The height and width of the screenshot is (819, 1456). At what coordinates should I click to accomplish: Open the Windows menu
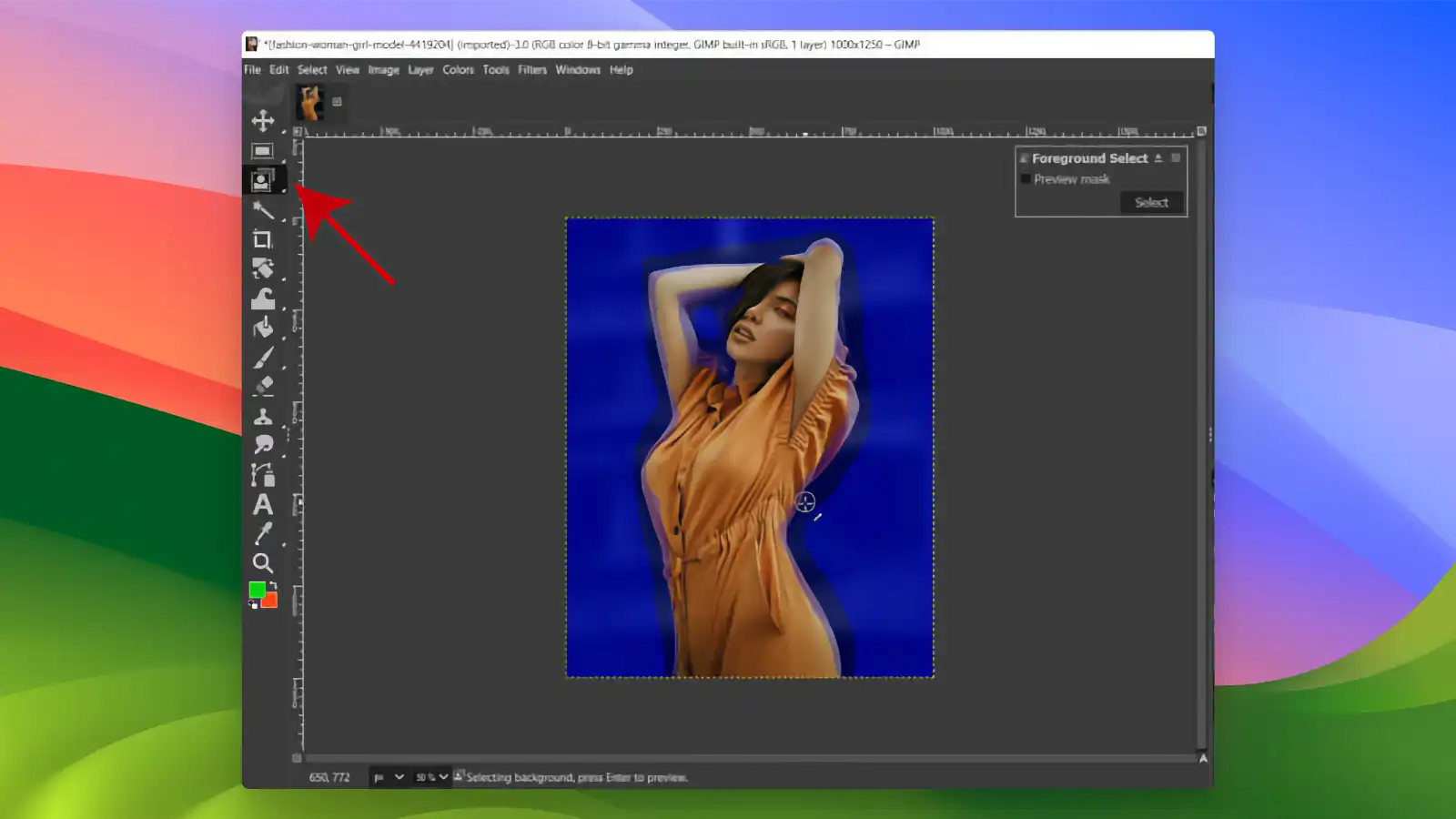(577, 69)
